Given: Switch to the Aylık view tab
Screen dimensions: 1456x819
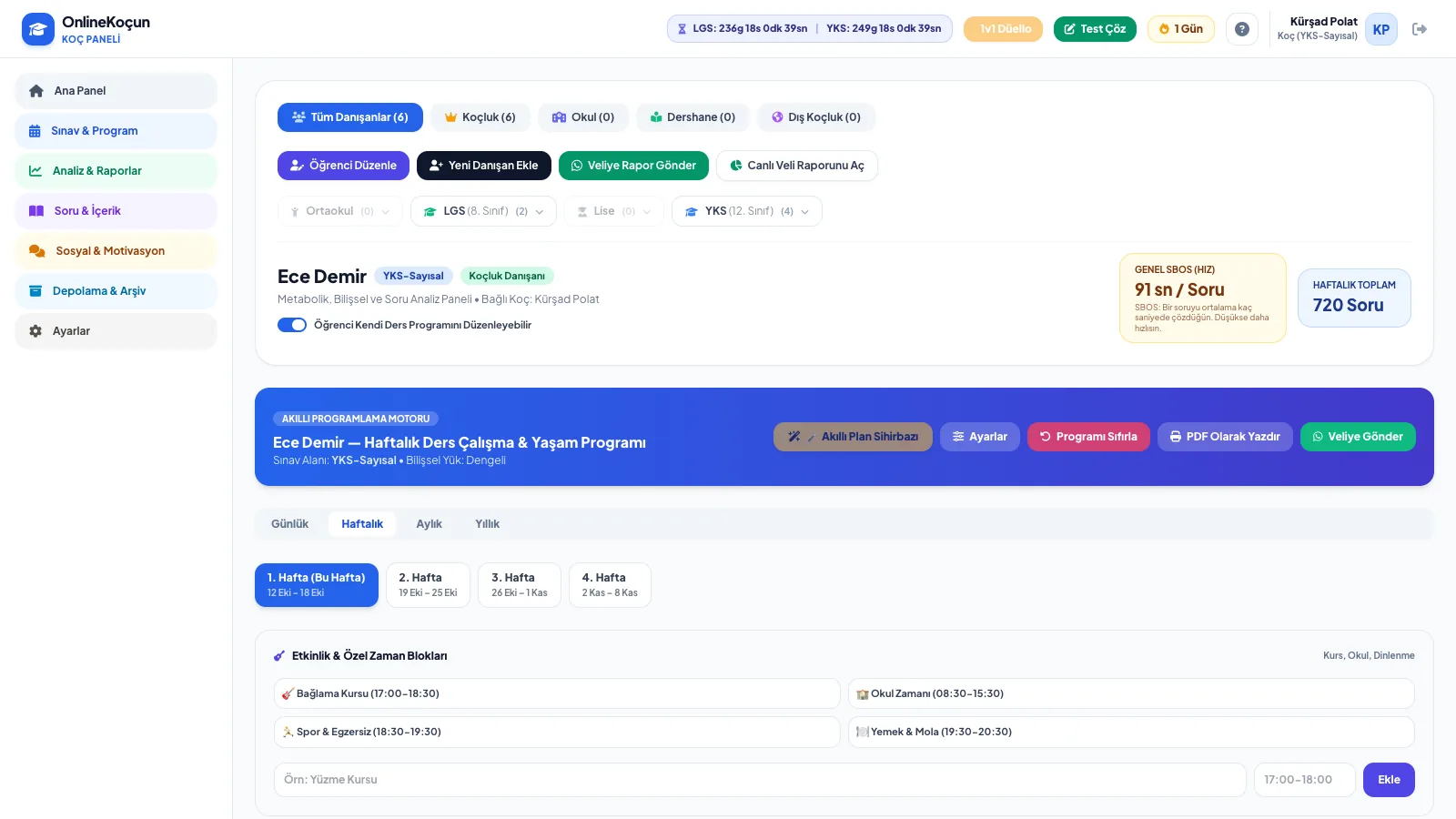Looking at the screenshot, I should point(429,524).
